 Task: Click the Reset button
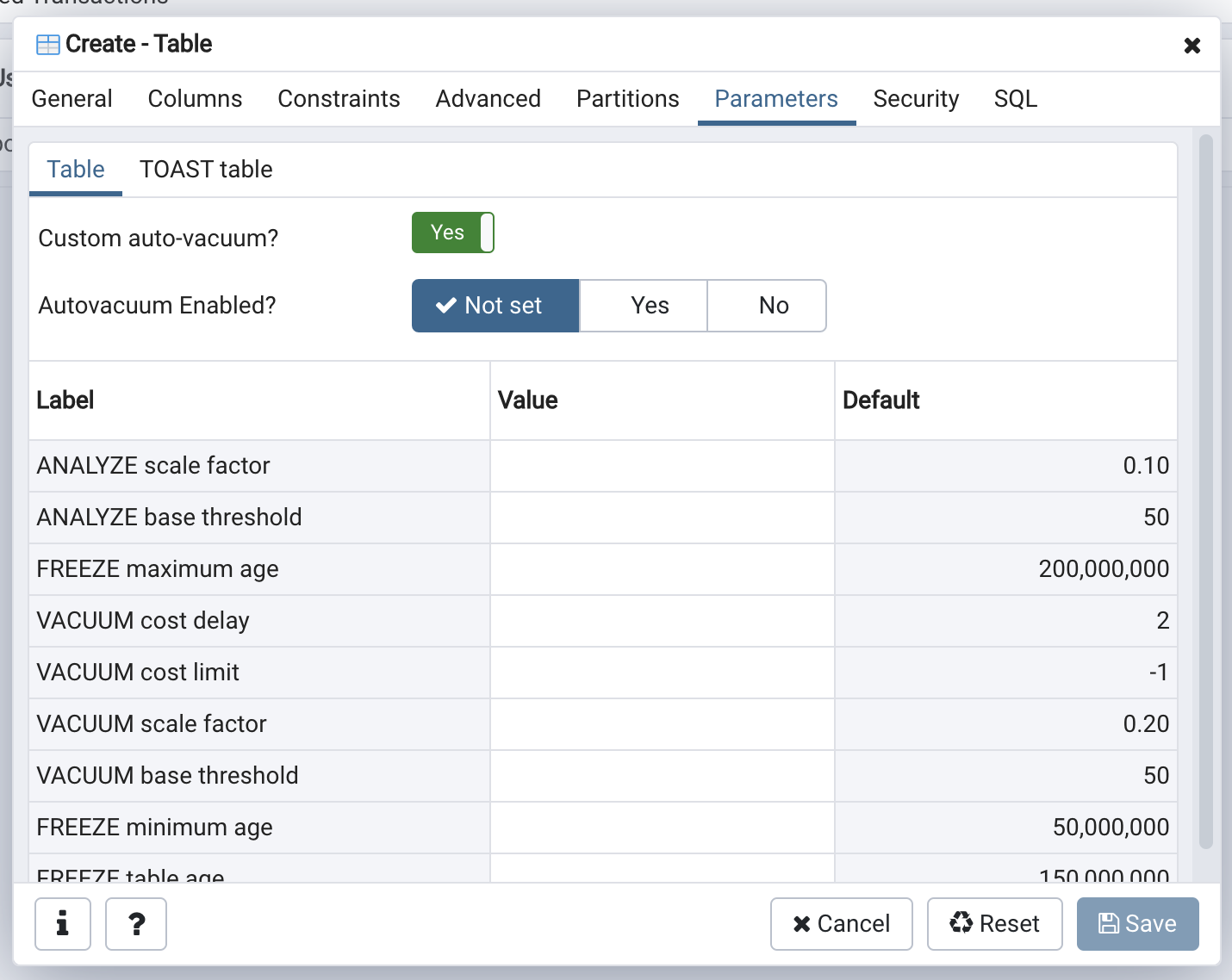point(994,924)
